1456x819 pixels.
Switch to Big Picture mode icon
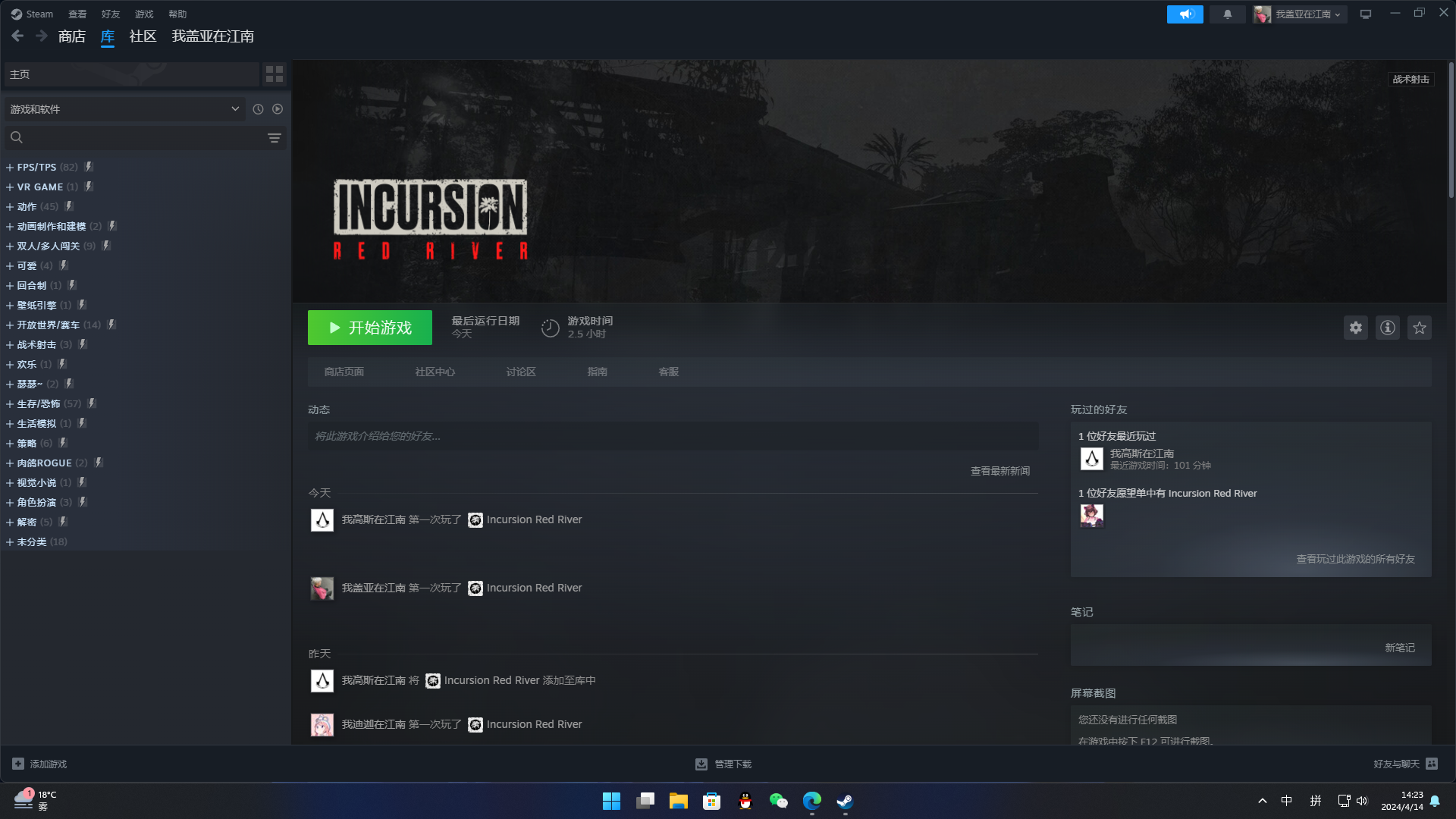[x=1366, y=14]
